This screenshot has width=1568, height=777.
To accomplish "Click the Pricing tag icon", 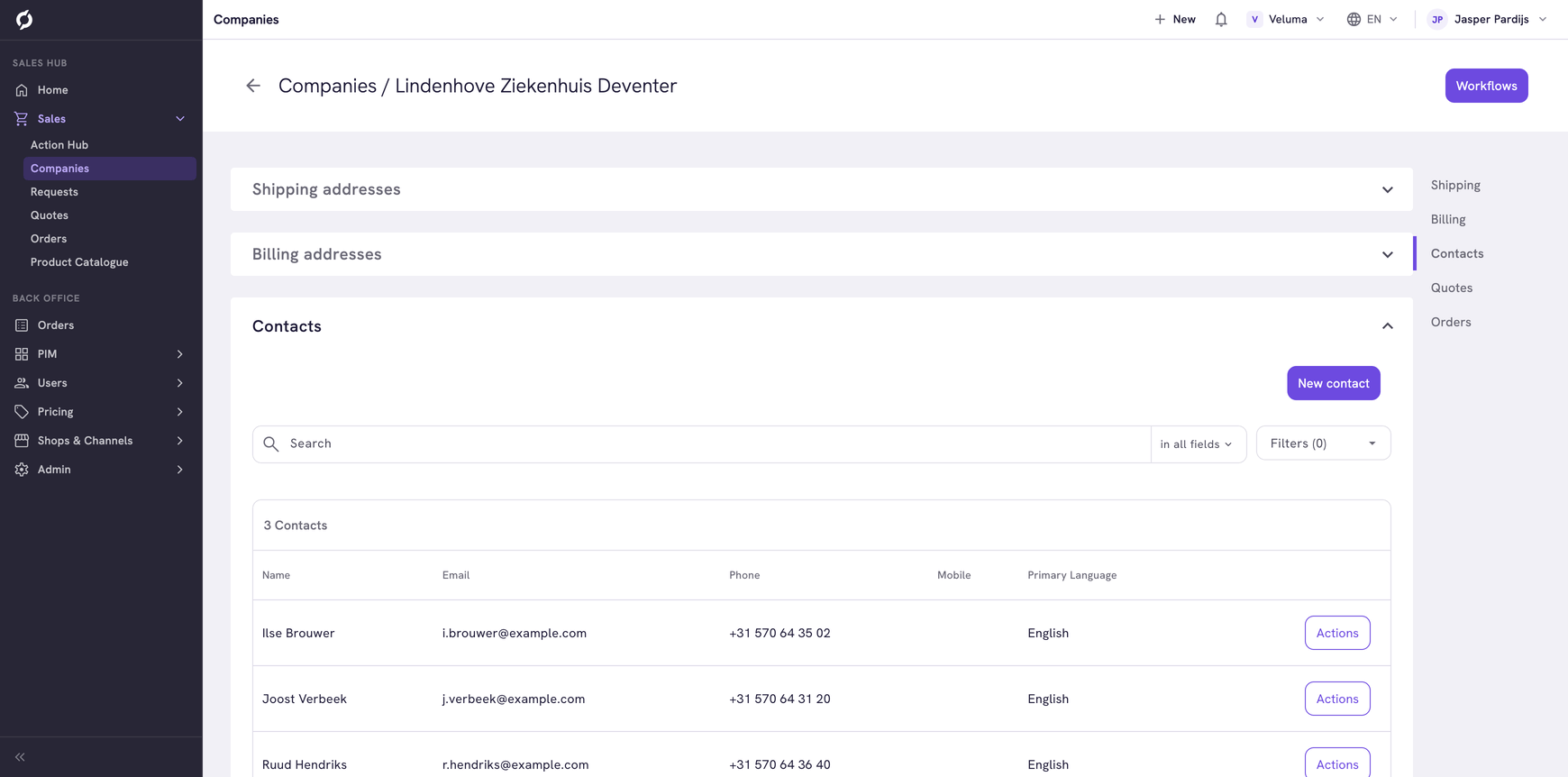I will [22, 412].
